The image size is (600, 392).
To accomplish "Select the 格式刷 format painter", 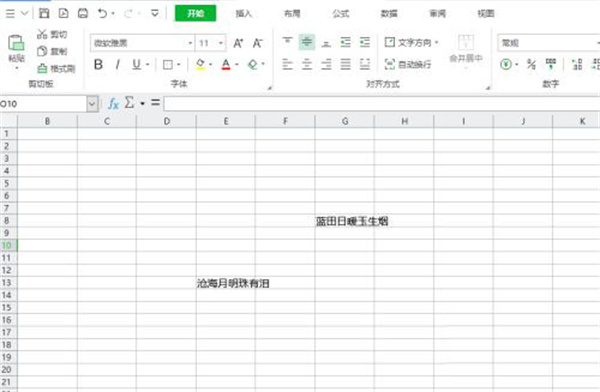I will point(56,69).
